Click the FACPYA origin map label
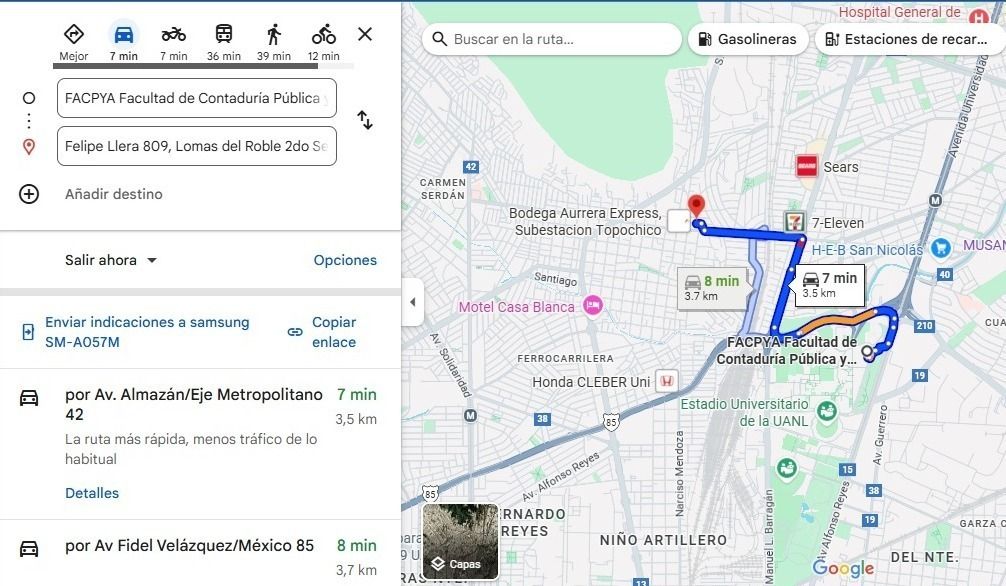The width and height of the screenshot is (1006, 586). 788,350
